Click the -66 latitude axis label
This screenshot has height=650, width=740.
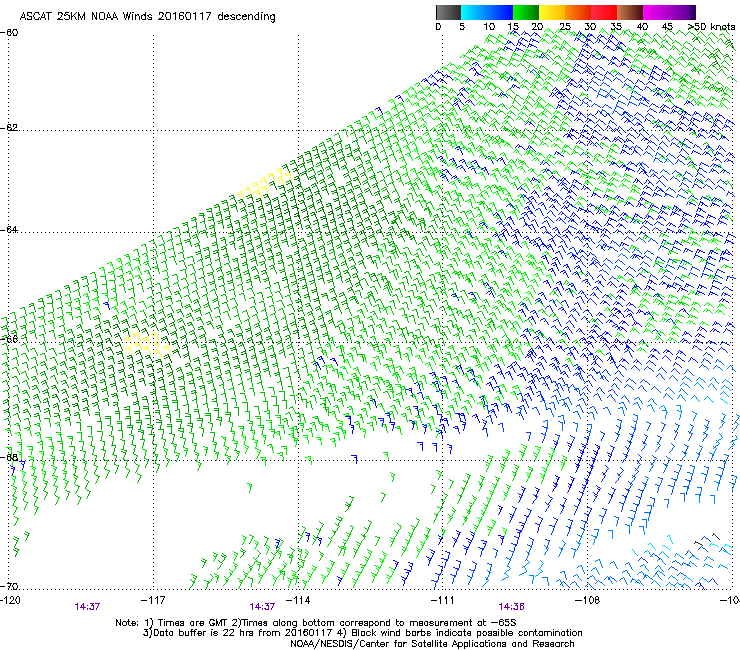pos(9,339)
